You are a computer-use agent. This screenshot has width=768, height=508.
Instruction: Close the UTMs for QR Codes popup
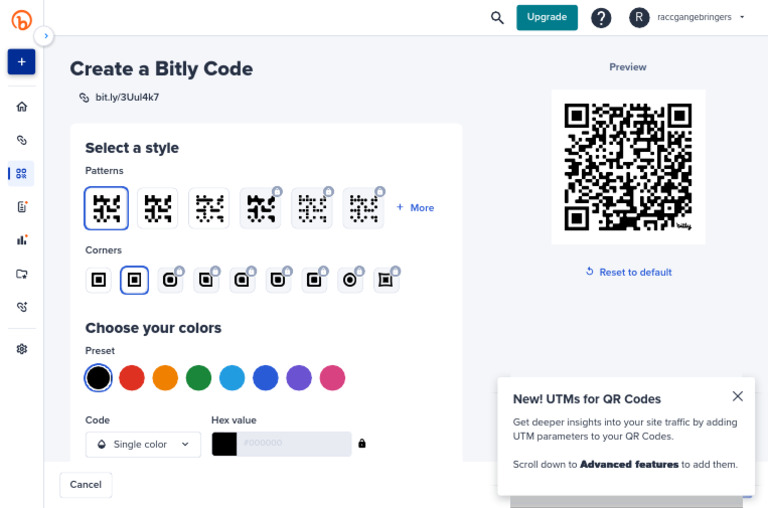tap(737, 396)
